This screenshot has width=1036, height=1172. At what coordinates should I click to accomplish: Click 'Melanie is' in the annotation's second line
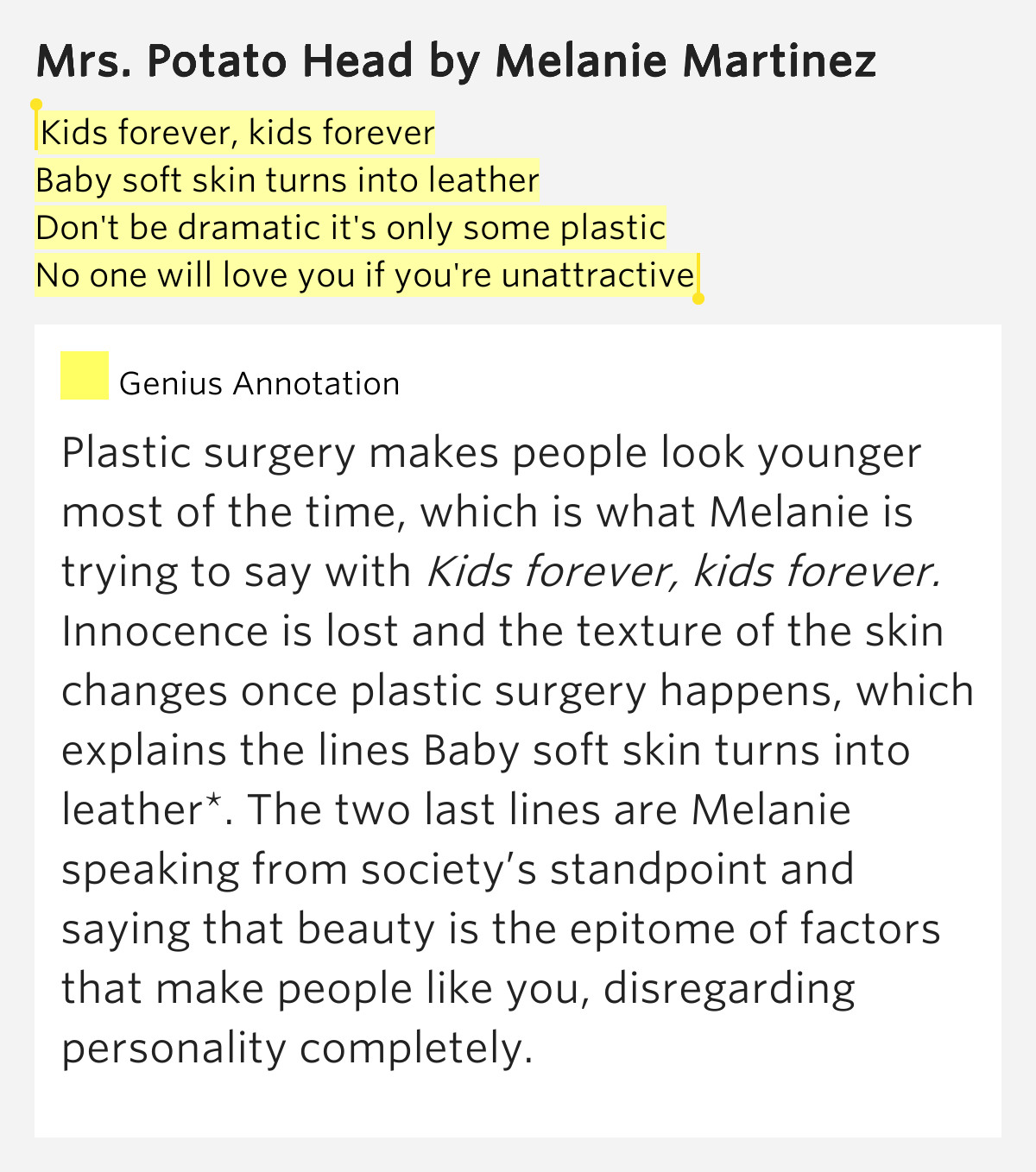(x=811, y=512)
